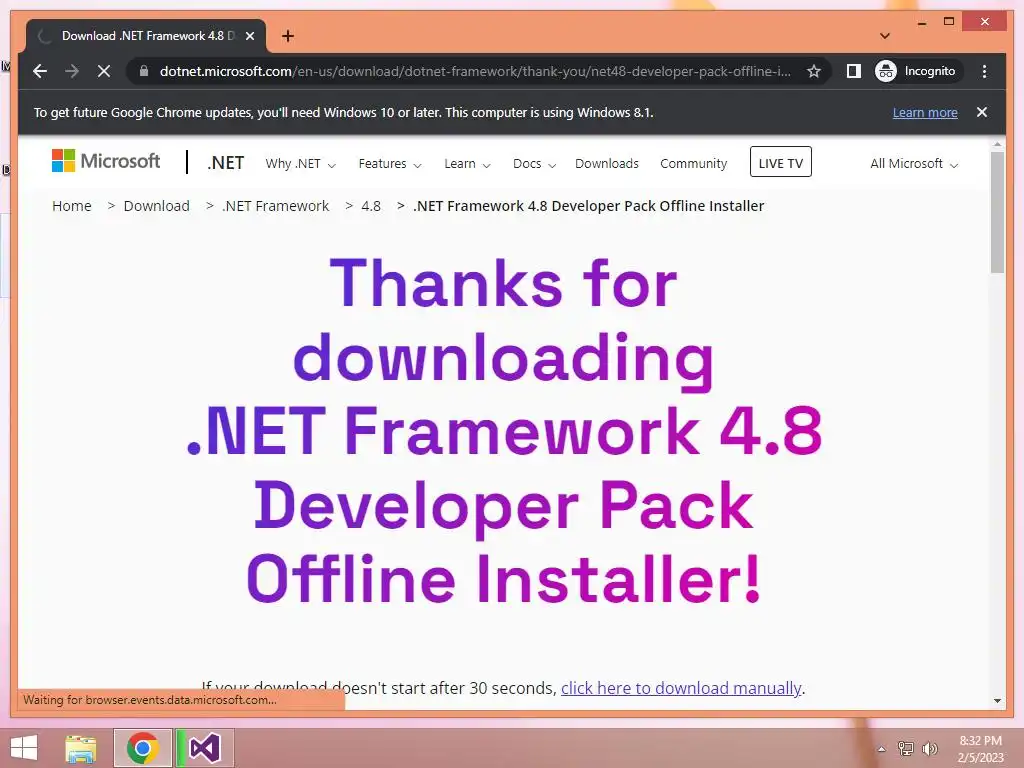Click the browser forward arrow
Image resolution: width=1024 pixels, height=768 pixels.
pos(72,71)
